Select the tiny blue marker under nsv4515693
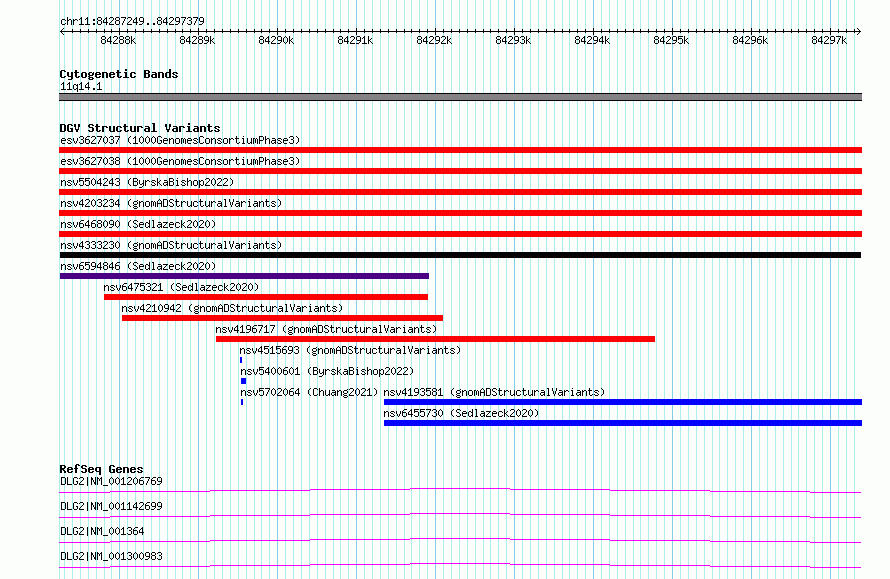 pyautogui.click(x=241, y=360)
